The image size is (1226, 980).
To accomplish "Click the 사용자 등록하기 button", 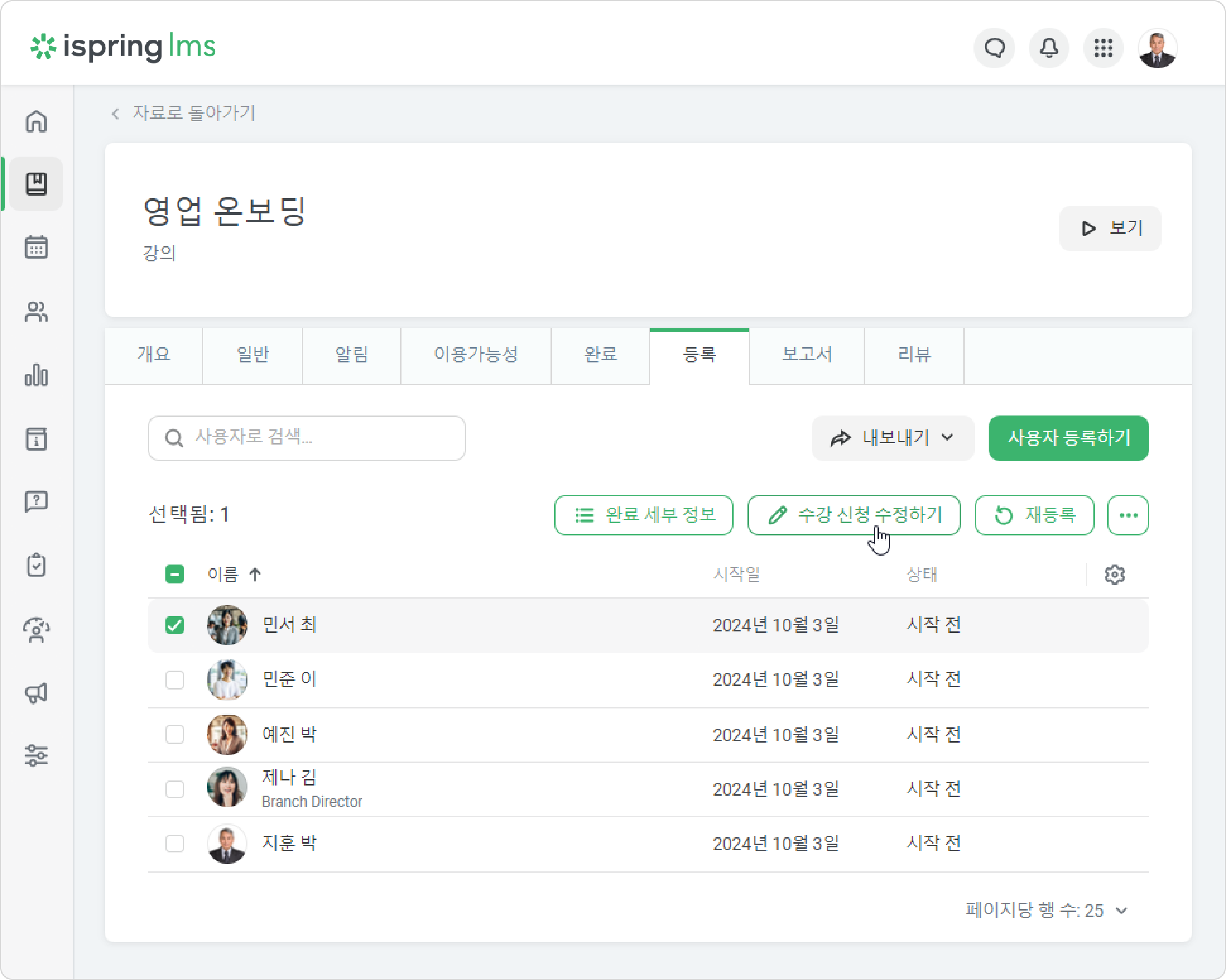I will (1068, 438).
